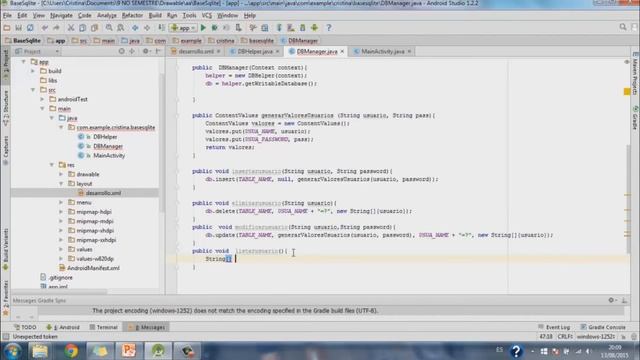Collapse the app folder in tree
Screen dimensions: 640x360
(24, 62)
